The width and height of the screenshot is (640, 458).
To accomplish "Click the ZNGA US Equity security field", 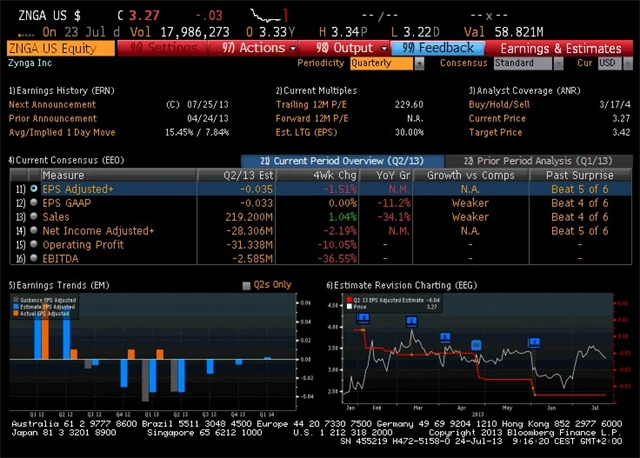I will pyautogui.click(x=58, y=48).
